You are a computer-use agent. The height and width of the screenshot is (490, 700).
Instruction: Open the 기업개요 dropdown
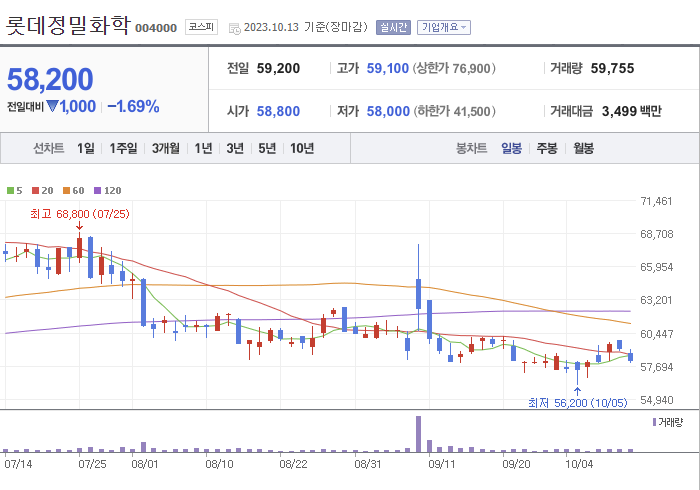point(444,27)
